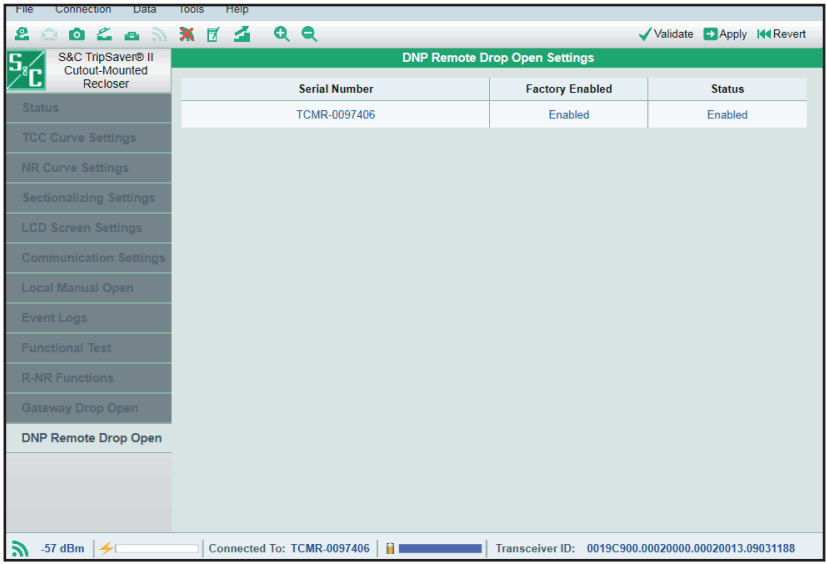The height and width of the screenshot is (564, 827).
Task: Click Connected To TCMR-0097406 in status bar
Action: coord(289,549)
